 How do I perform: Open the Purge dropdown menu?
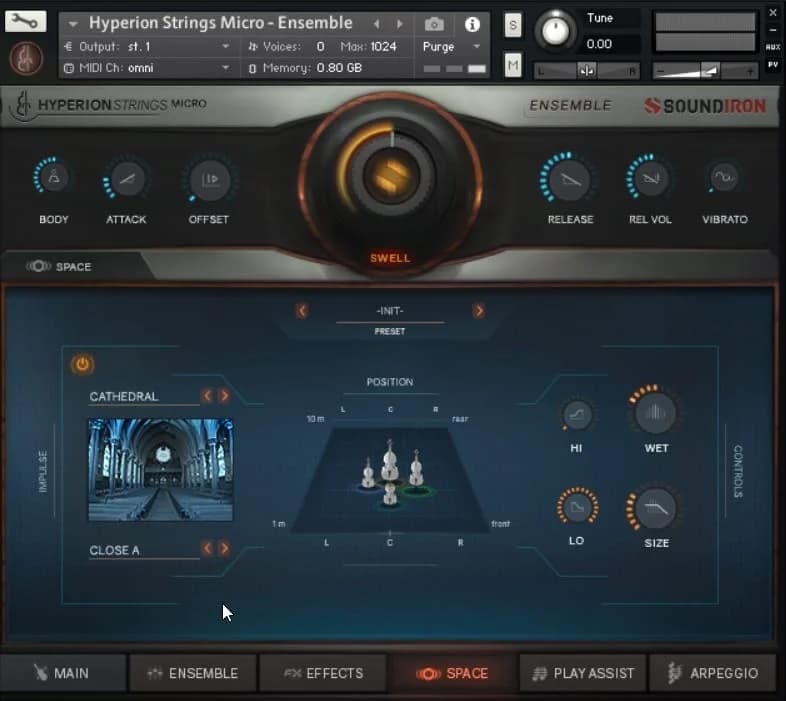(452, 47)
